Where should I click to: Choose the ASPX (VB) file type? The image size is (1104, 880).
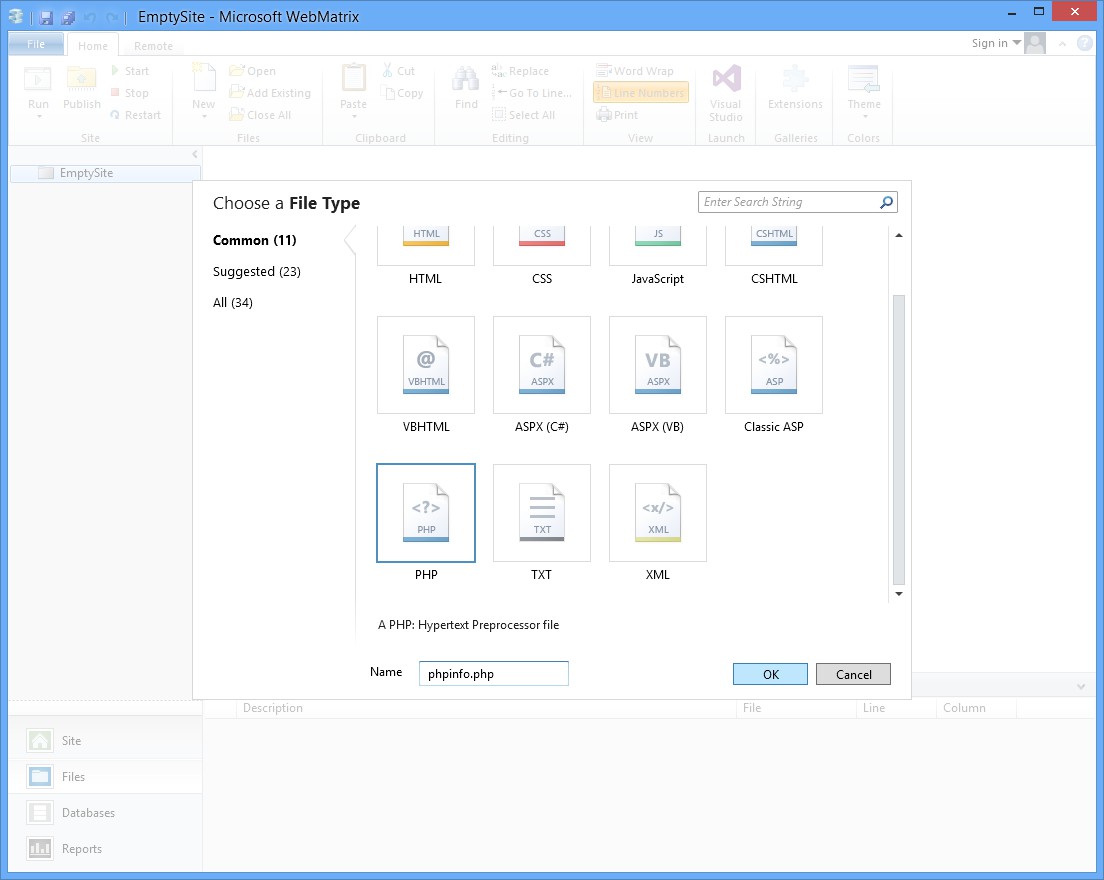658,365
